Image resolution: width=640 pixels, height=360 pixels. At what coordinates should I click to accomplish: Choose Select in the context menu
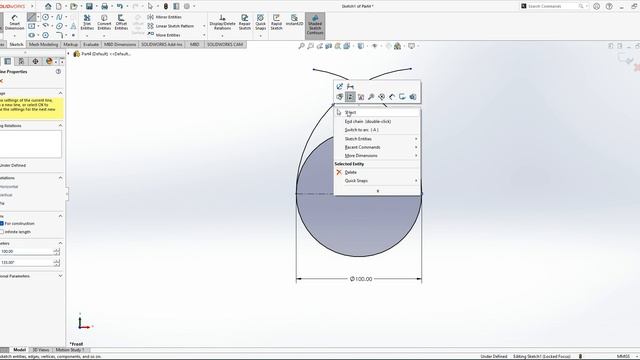tap(377, 112)
